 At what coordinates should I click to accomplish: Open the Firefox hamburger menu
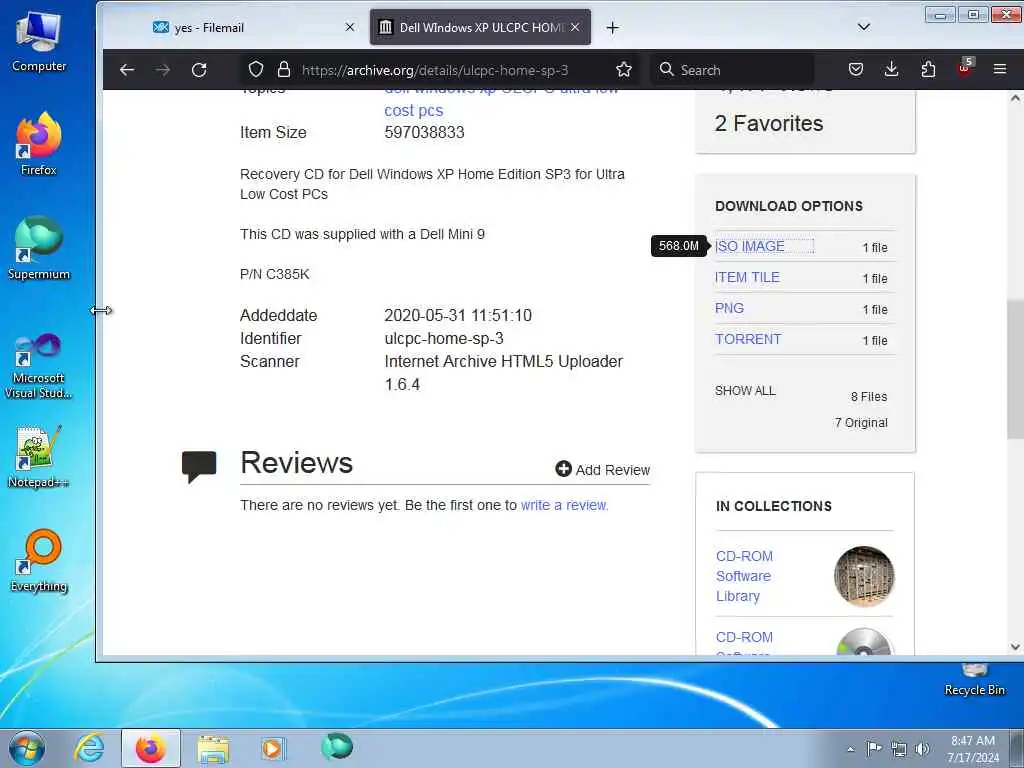coord(1000,69)
